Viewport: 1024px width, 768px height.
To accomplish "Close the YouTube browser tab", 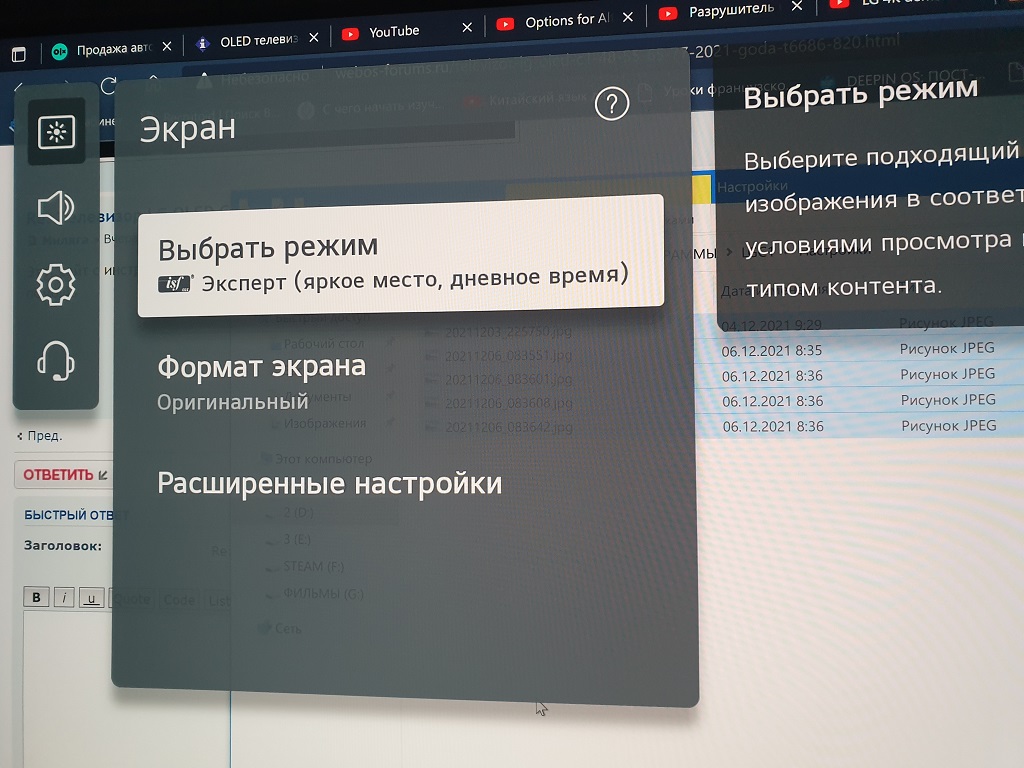I will [464, 28].
